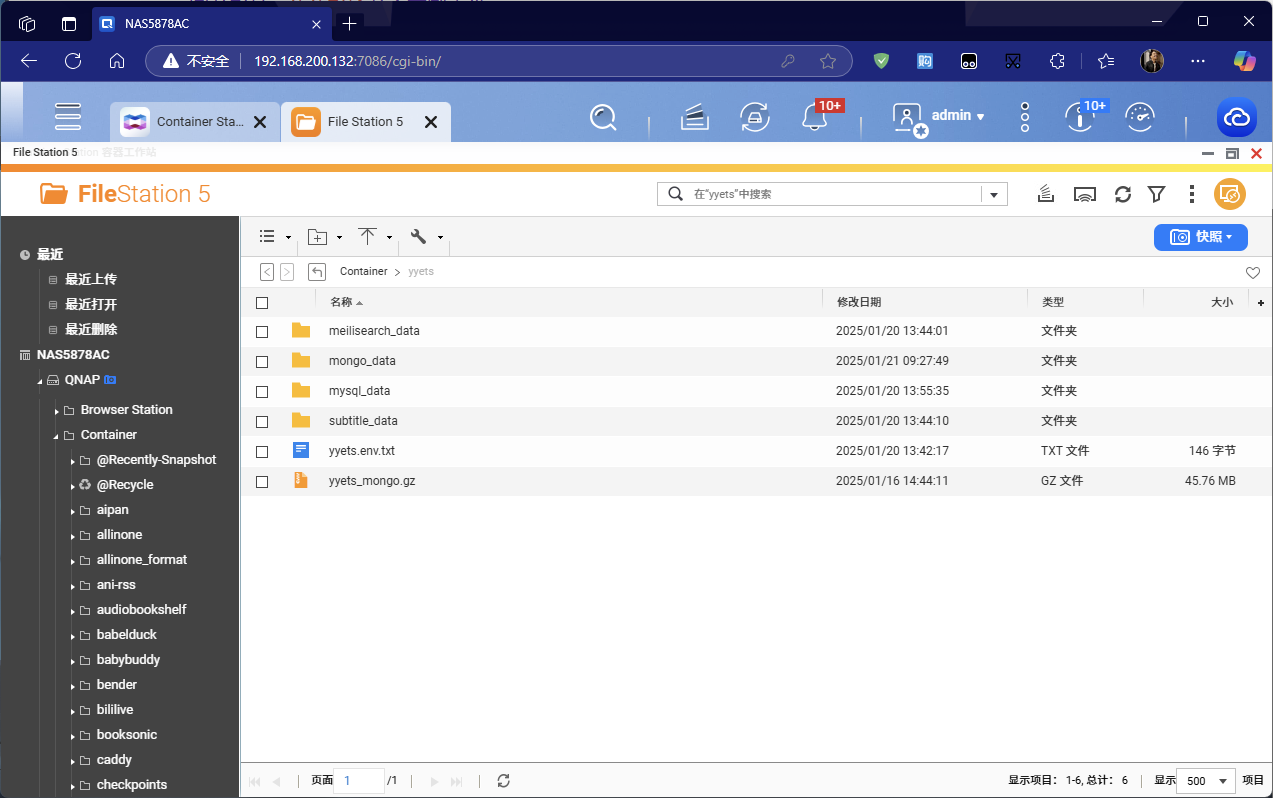Open the remote mount icon
This screenshot has height=798, width=1273.
point(1086,194)
